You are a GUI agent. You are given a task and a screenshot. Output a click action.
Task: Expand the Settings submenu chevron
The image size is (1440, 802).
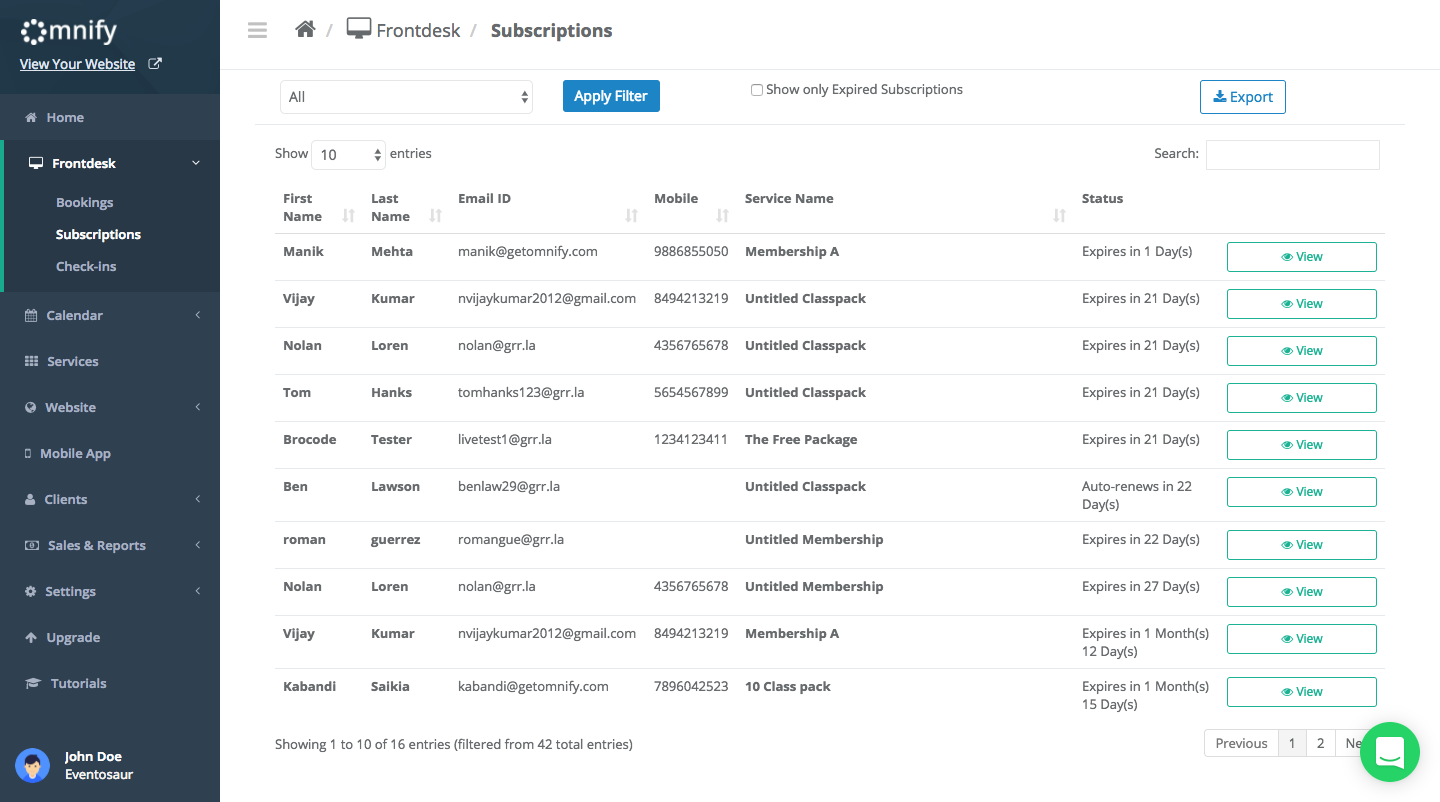[x=198, y=591]
